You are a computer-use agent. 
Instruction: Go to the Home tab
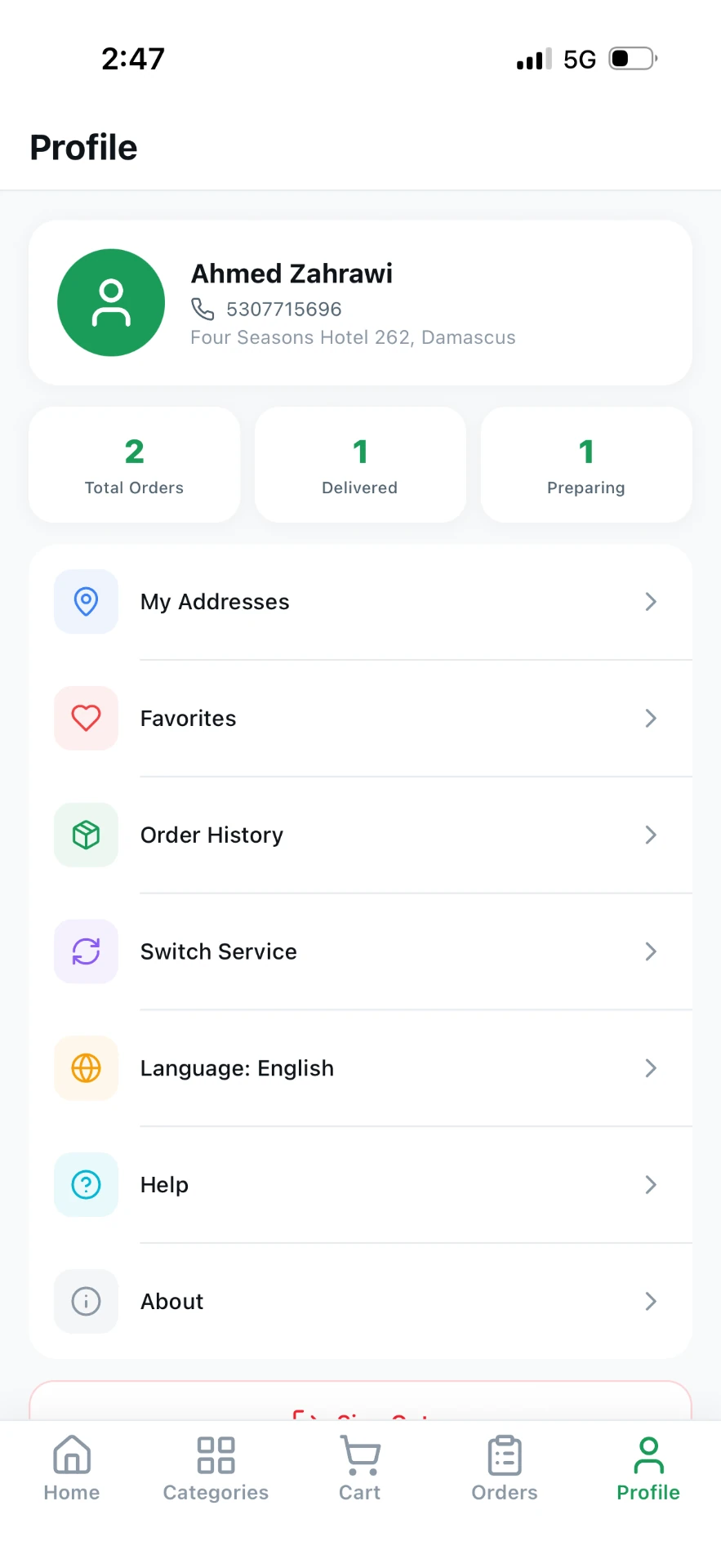(72, 1468)
